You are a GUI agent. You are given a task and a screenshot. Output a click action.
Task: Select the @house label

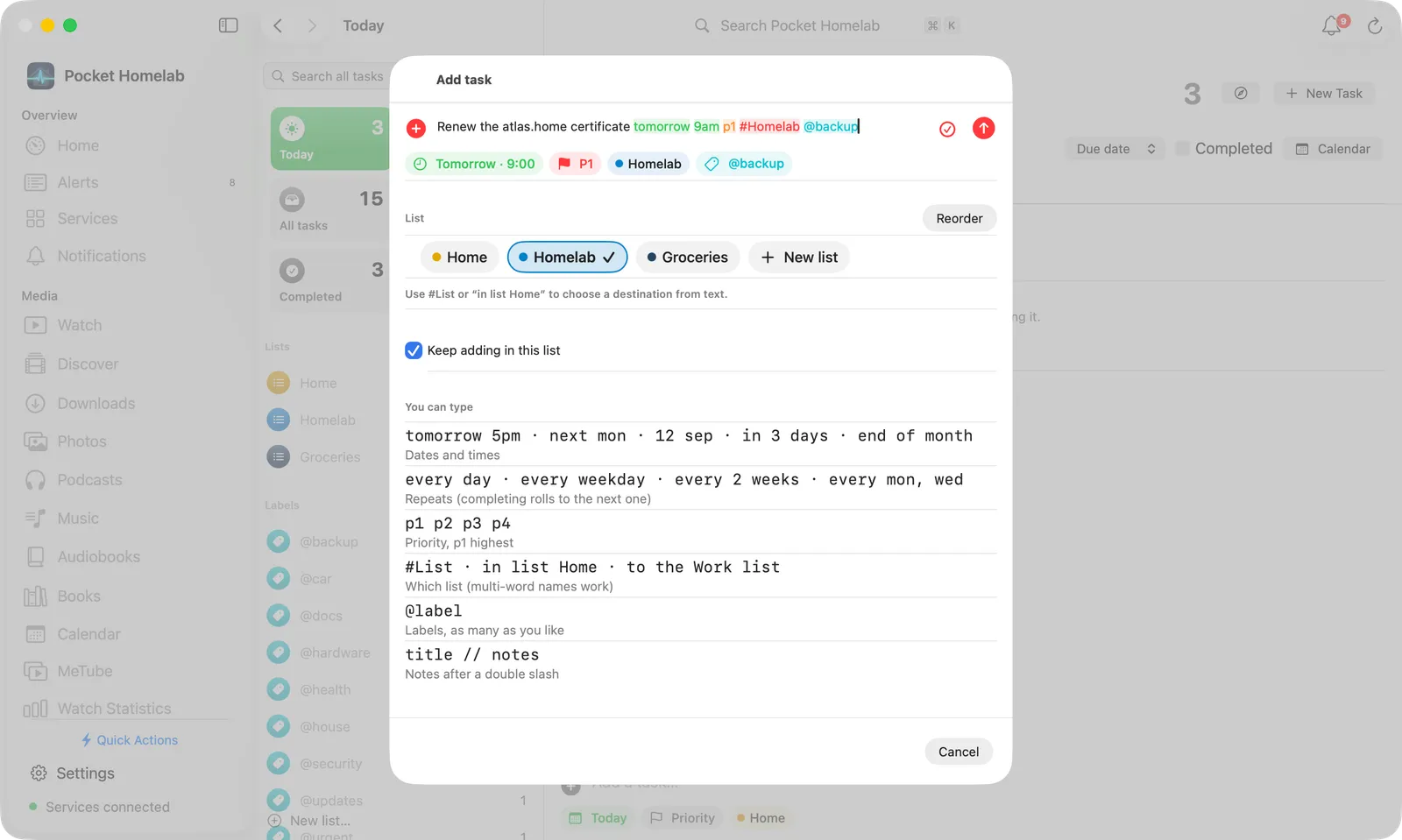(324, 727)
